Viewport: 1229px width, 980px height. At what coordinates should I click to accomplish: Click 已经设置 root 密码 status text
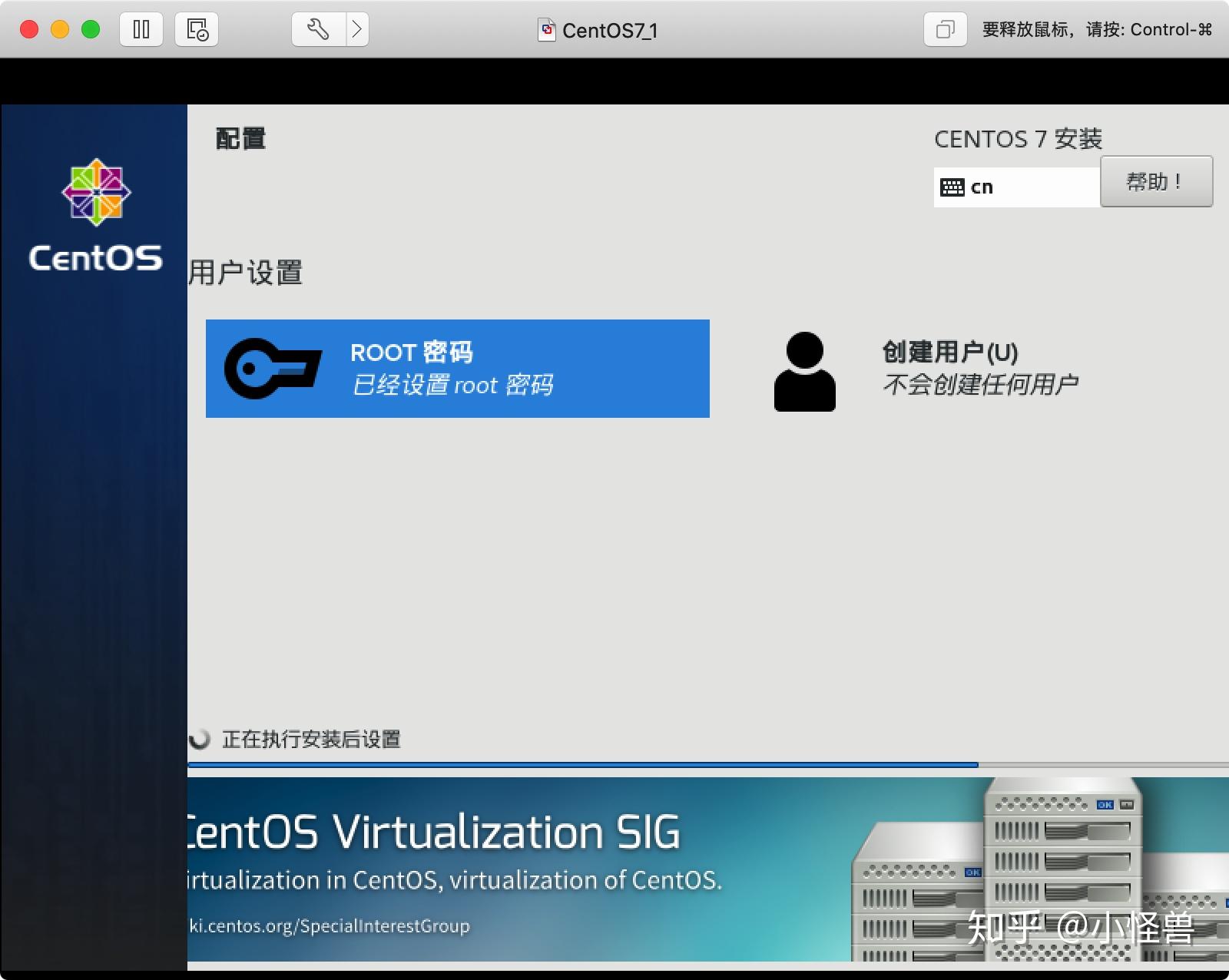coord(452,385)
